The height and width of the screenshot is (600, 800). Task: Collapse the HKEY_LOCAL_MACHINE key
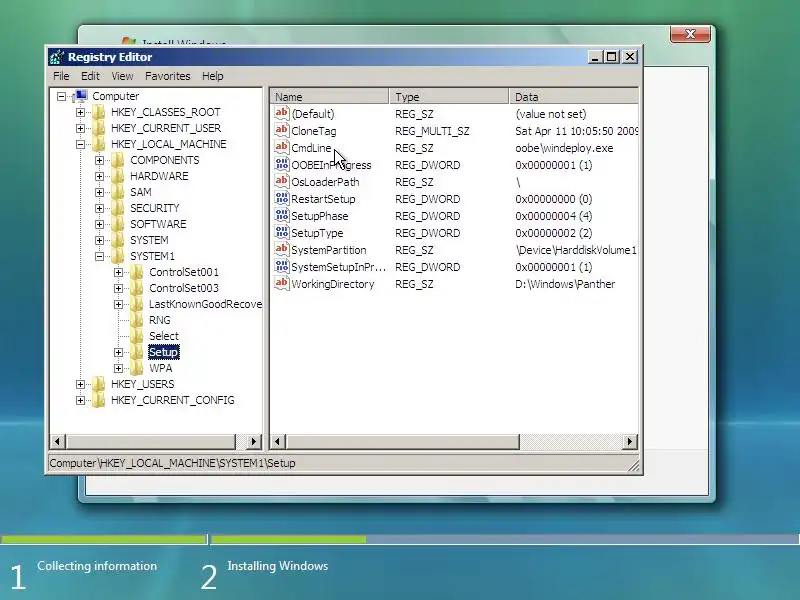(x=81, y=144)
